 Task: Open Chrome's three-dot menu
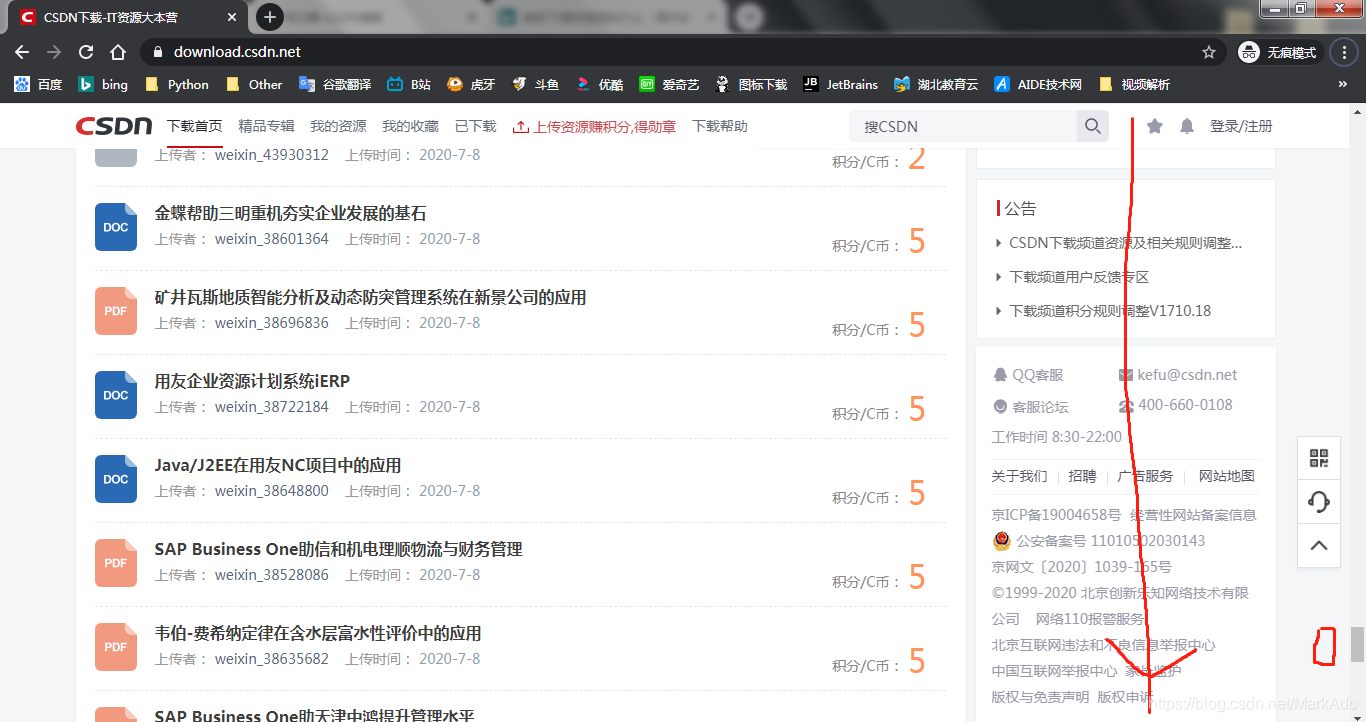[x=1345, y=52]
